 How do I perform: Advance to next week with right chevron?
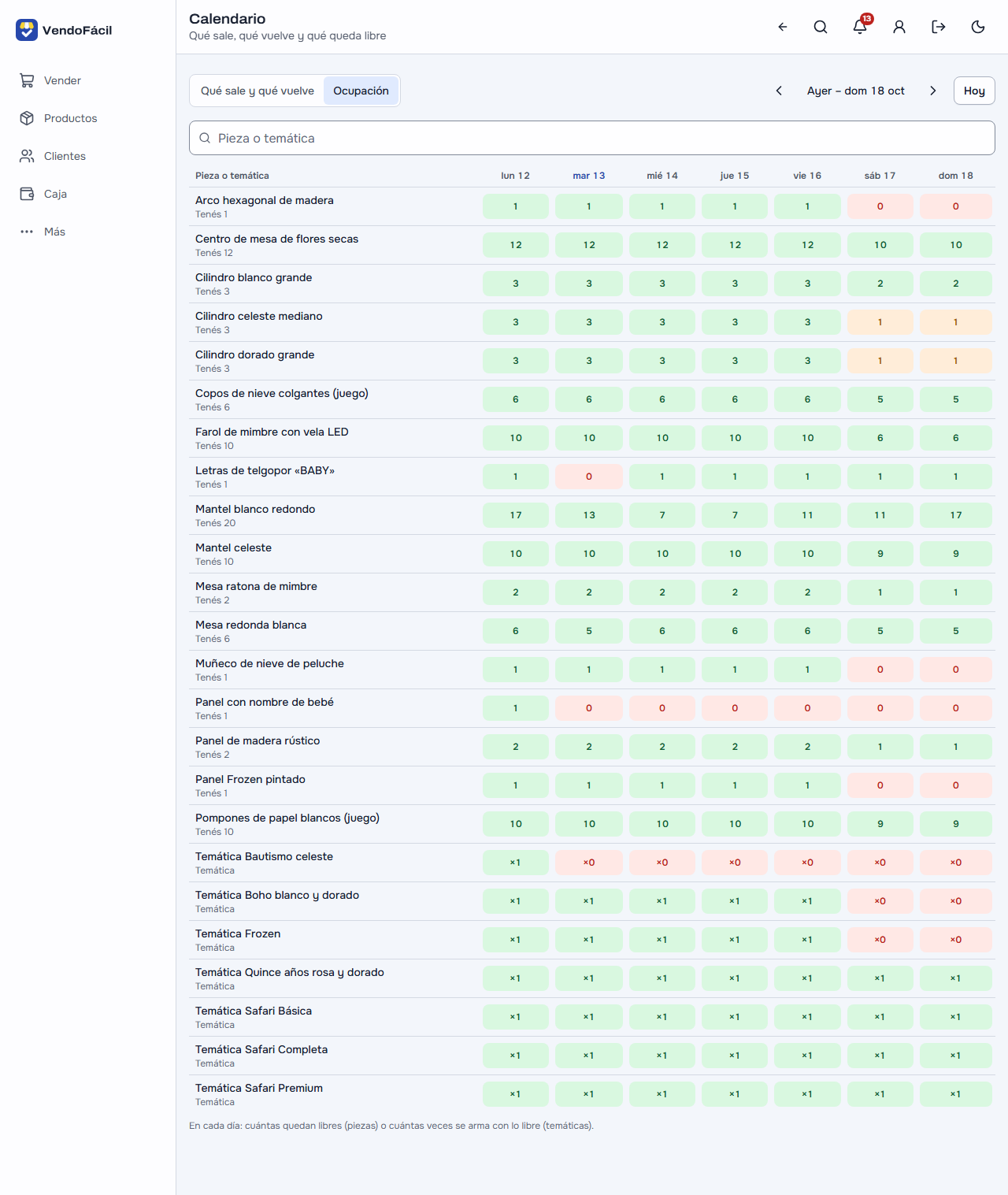click(933, 91)
